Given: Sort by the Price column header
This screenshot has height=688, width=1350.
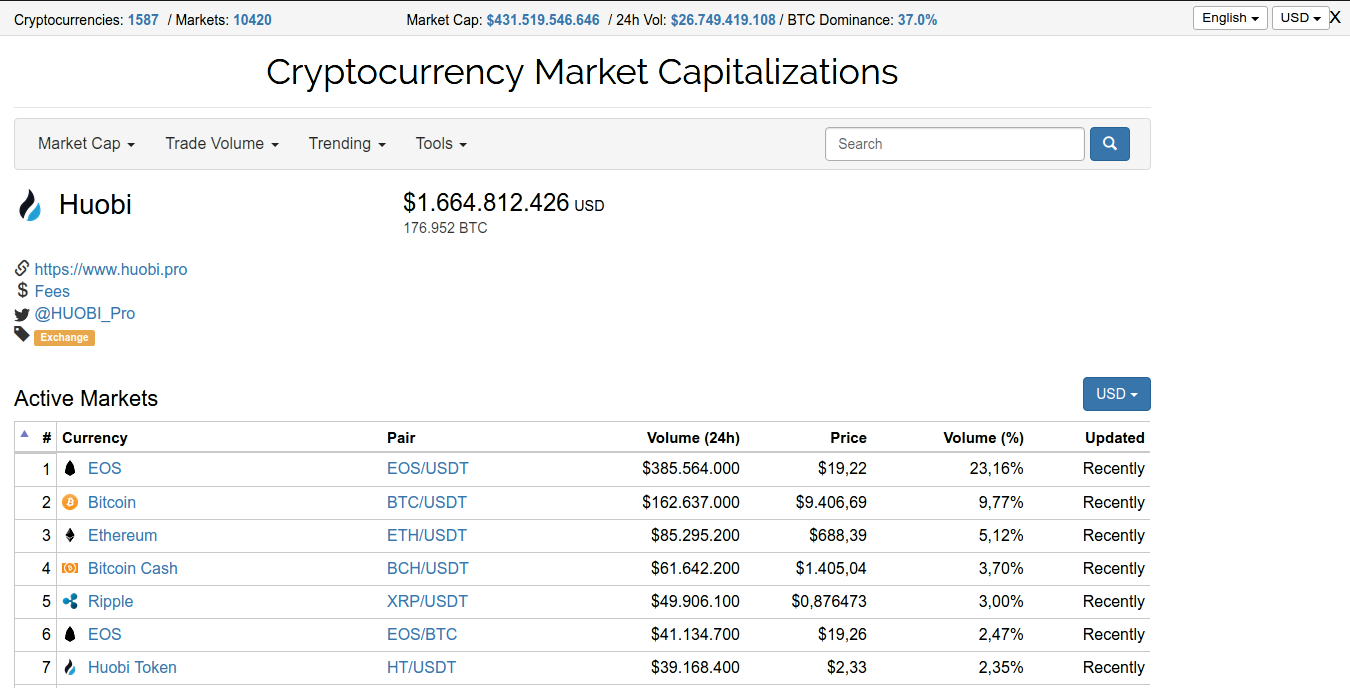Looking at the screenshot, I should (x=848, y=438).
